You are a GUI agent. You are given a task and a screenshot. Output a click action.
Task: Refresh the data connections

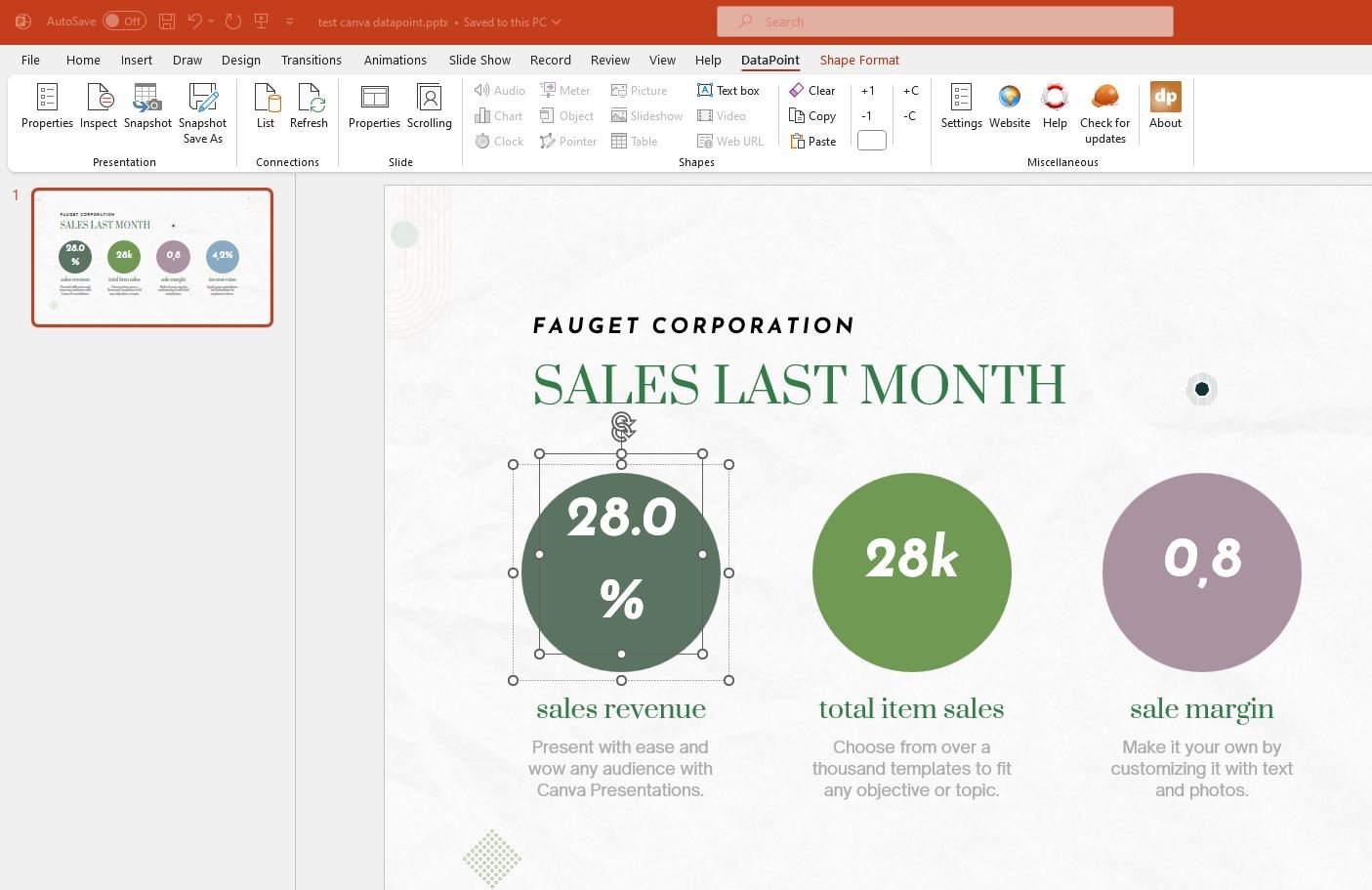tap(309, 106)
